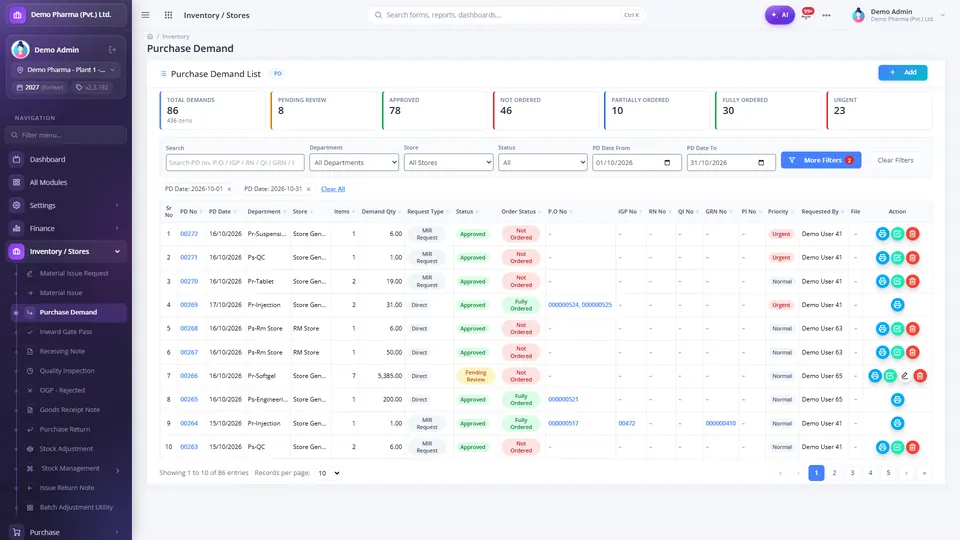The image size is (960, 540).
Task: Print purchase demand 00269
Action: pyautogui.click(x=898, y=305)
